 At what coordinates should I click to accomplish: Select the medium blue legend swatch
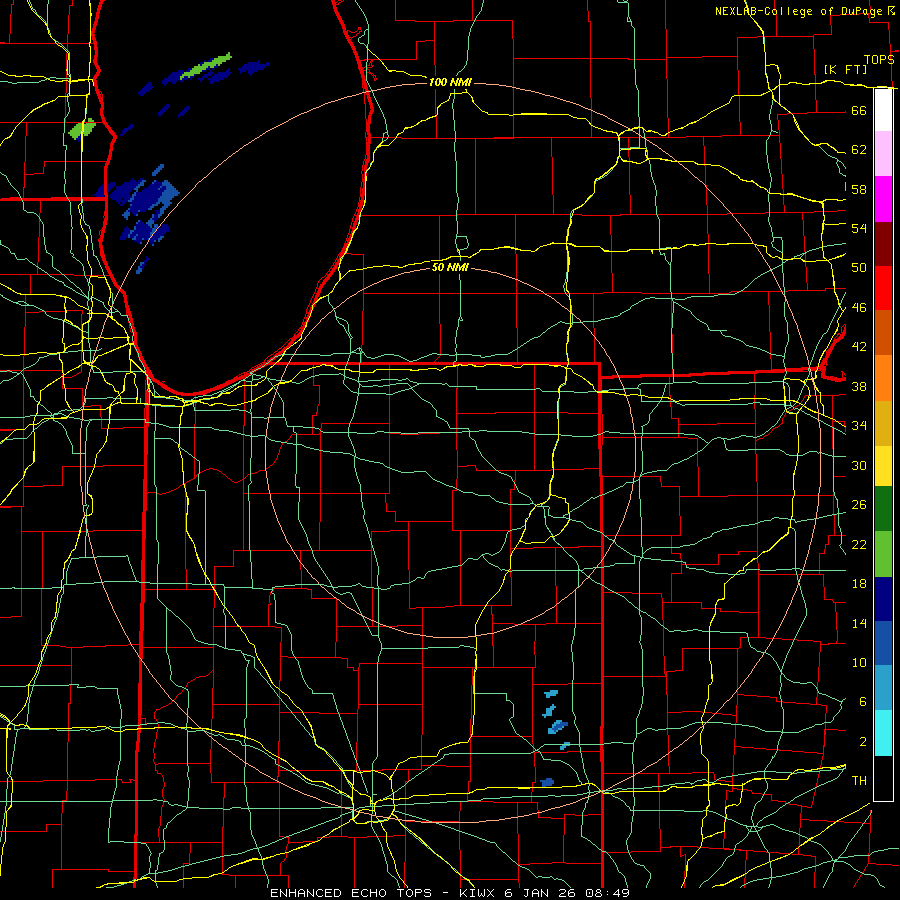(883, 643)
